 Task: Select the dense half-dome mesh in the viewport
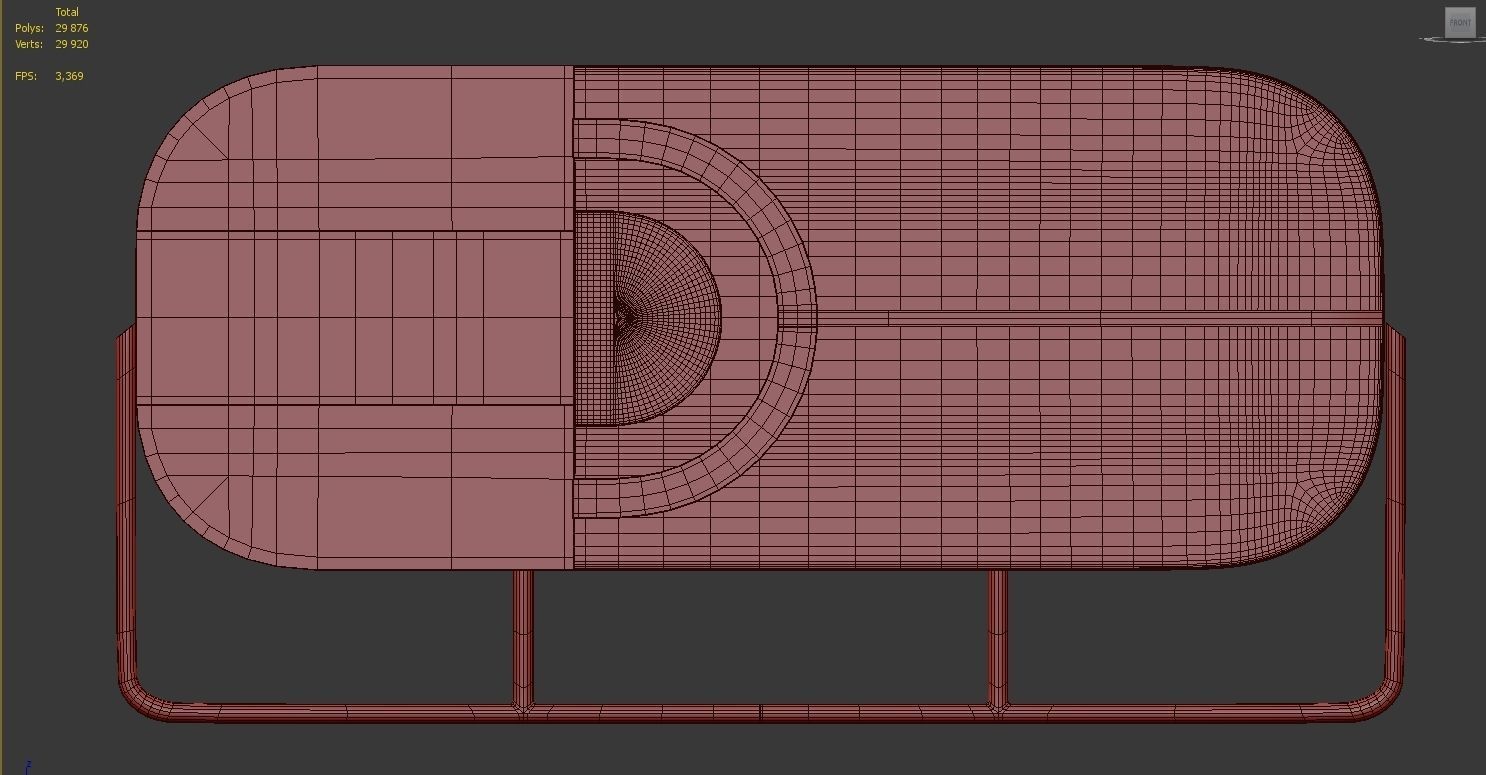646,318
